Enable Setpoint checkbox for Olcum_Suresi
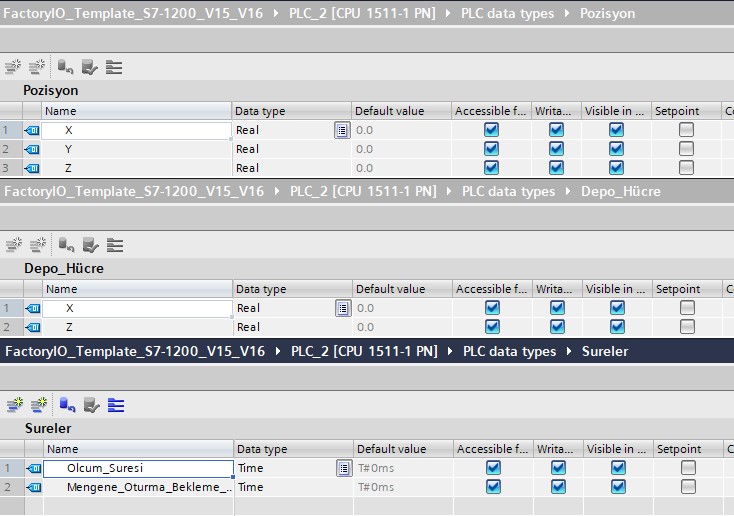 [688, 468]
